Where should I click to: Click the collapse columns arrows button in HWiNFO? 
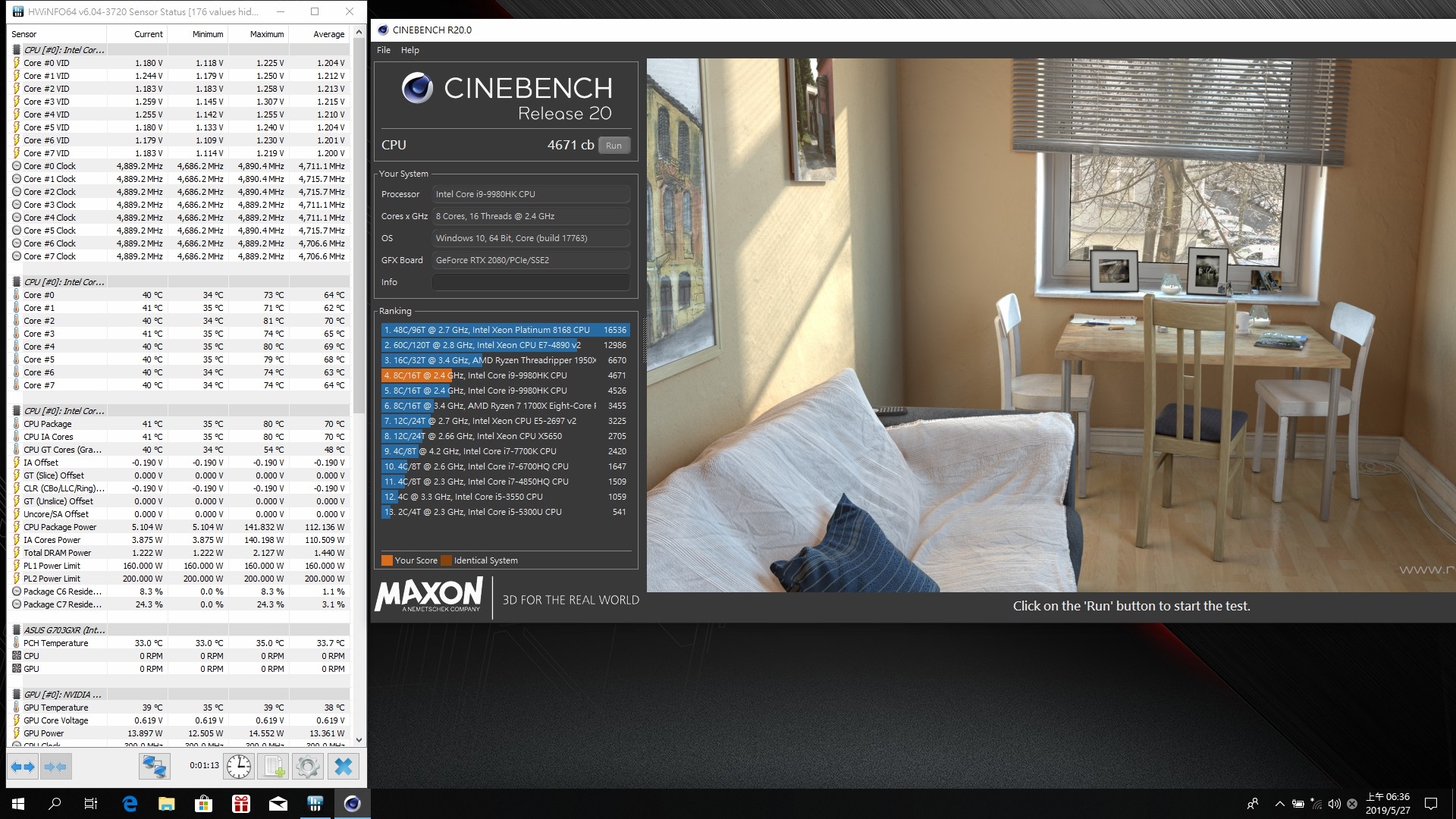click(55, 767)
